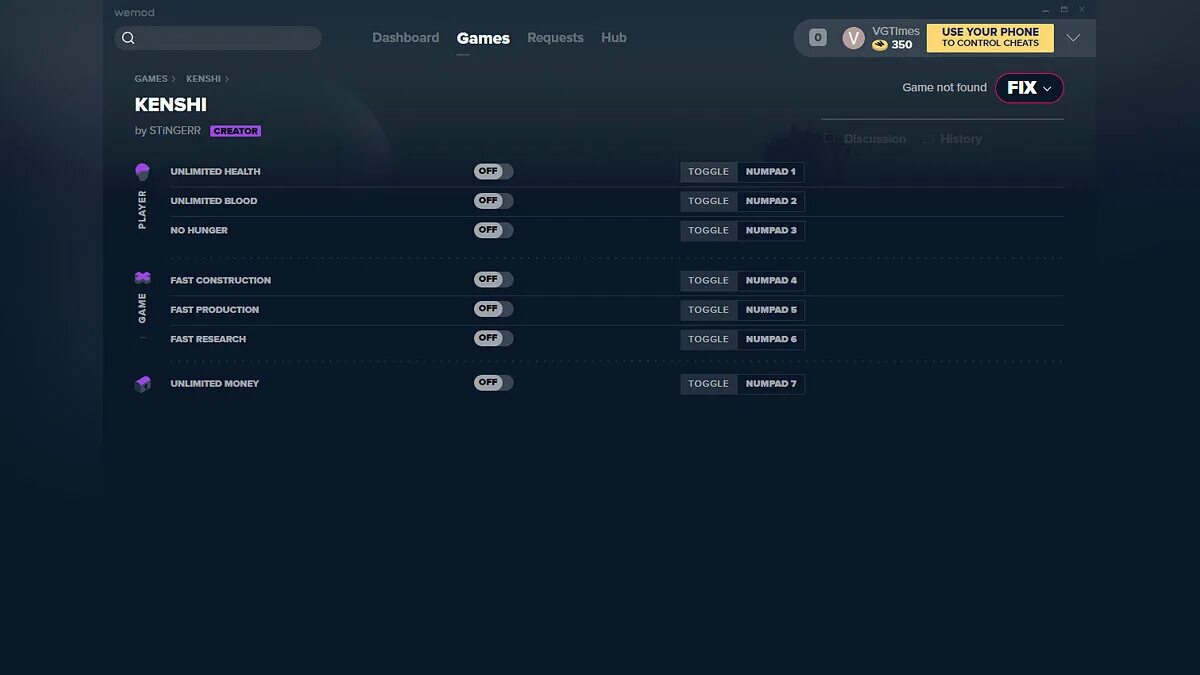Click the coins balance icon
Viewport: 1200px width, 675px height.
880,45
